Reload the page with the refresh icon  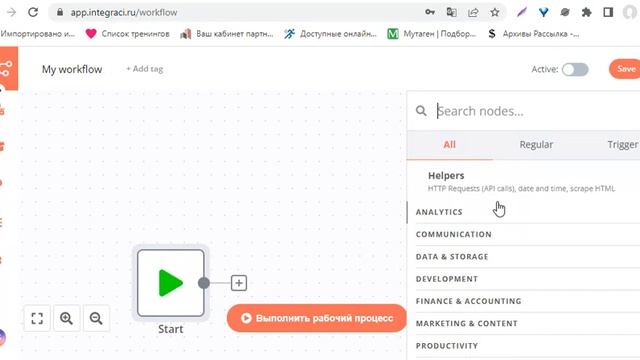[33, 12]
